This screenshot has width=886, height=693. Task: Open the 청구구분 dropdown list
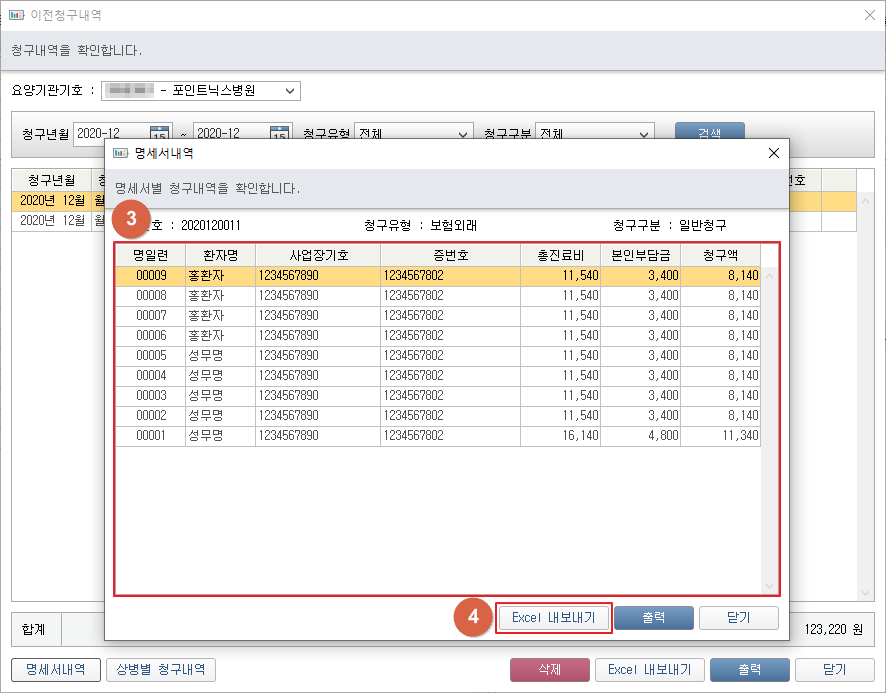pos(644,134)
